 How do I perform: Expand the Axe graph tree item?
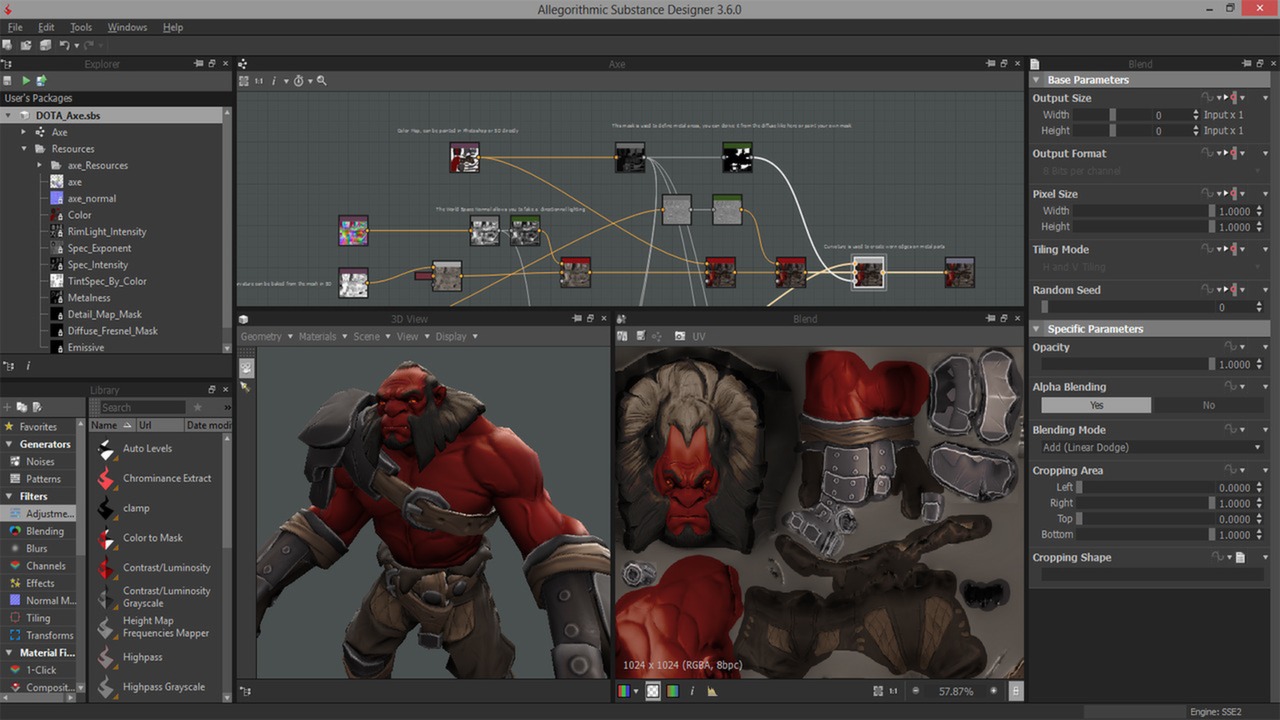[x=25, y=132]
